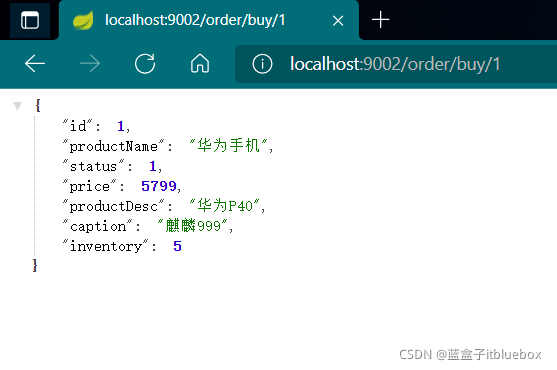The height and width of the screenshot is (370, 557).
Task: Go to the home page icon
Action: pyautogui.click(x=200, y=64)
